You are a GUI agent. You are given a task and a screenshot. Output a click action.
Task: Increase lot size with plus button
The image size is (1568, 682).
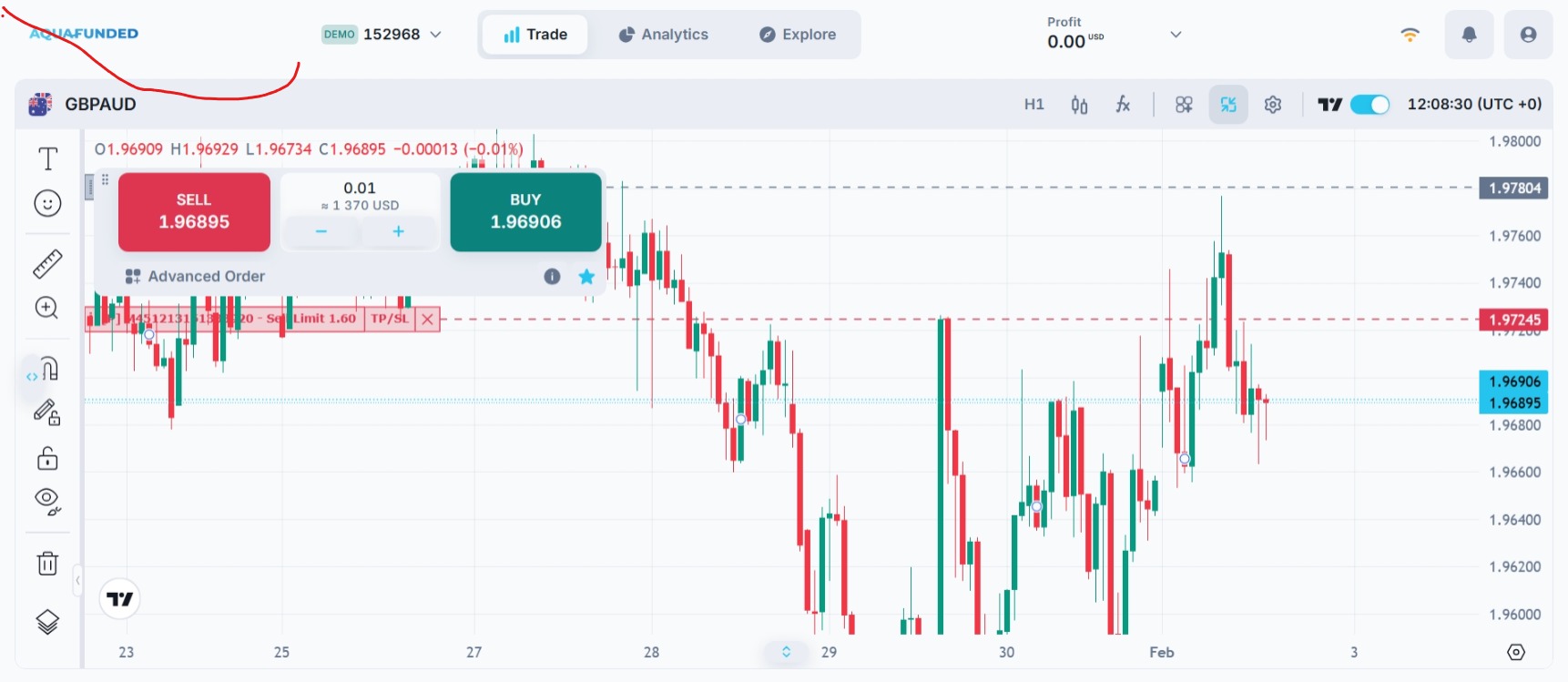pyautogui.click(x=398, y=232)
